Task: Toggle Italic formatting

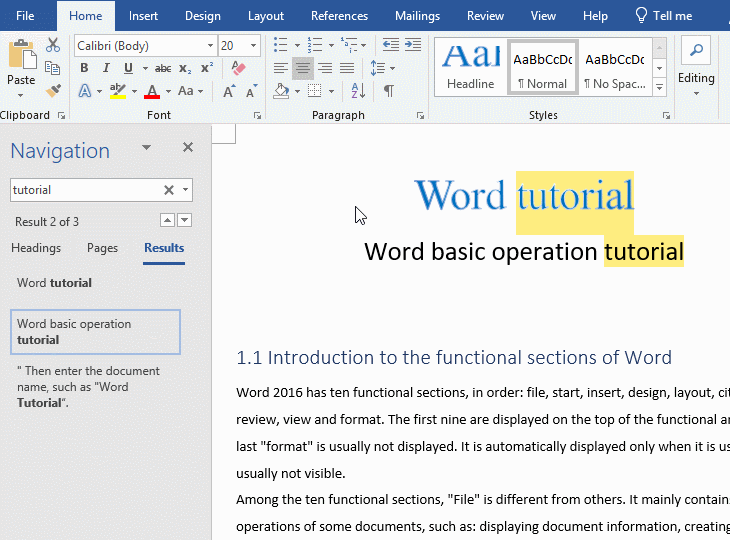Action: pos(106,68)
